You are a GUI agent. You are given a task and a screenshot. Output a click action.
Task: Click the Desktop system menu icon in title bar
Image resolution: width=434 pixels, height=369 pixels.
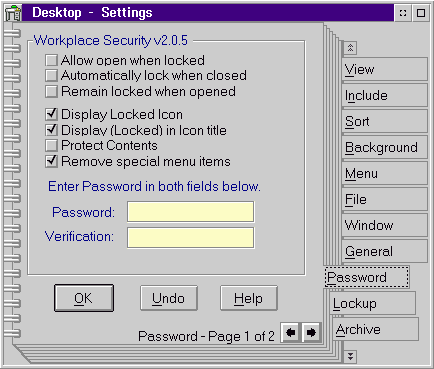coord(13,13)
